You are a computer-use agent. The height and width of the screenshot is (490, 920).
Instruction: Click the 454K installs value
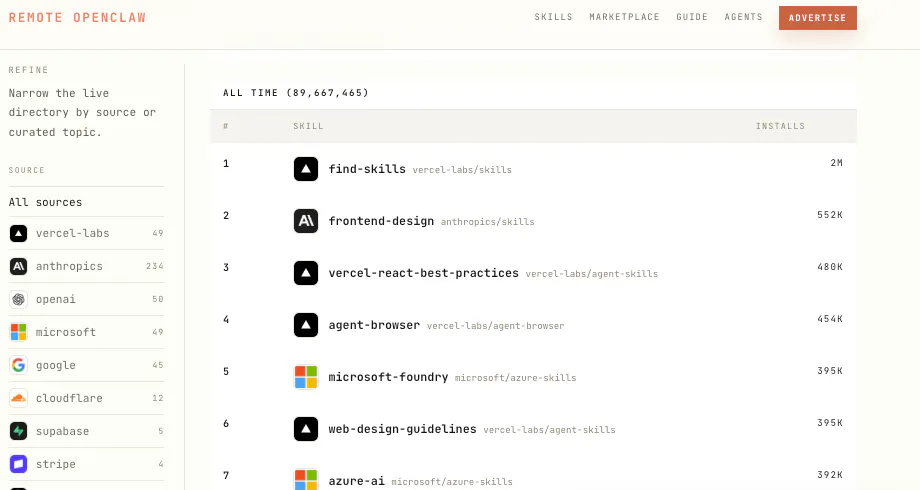[830, 319]
